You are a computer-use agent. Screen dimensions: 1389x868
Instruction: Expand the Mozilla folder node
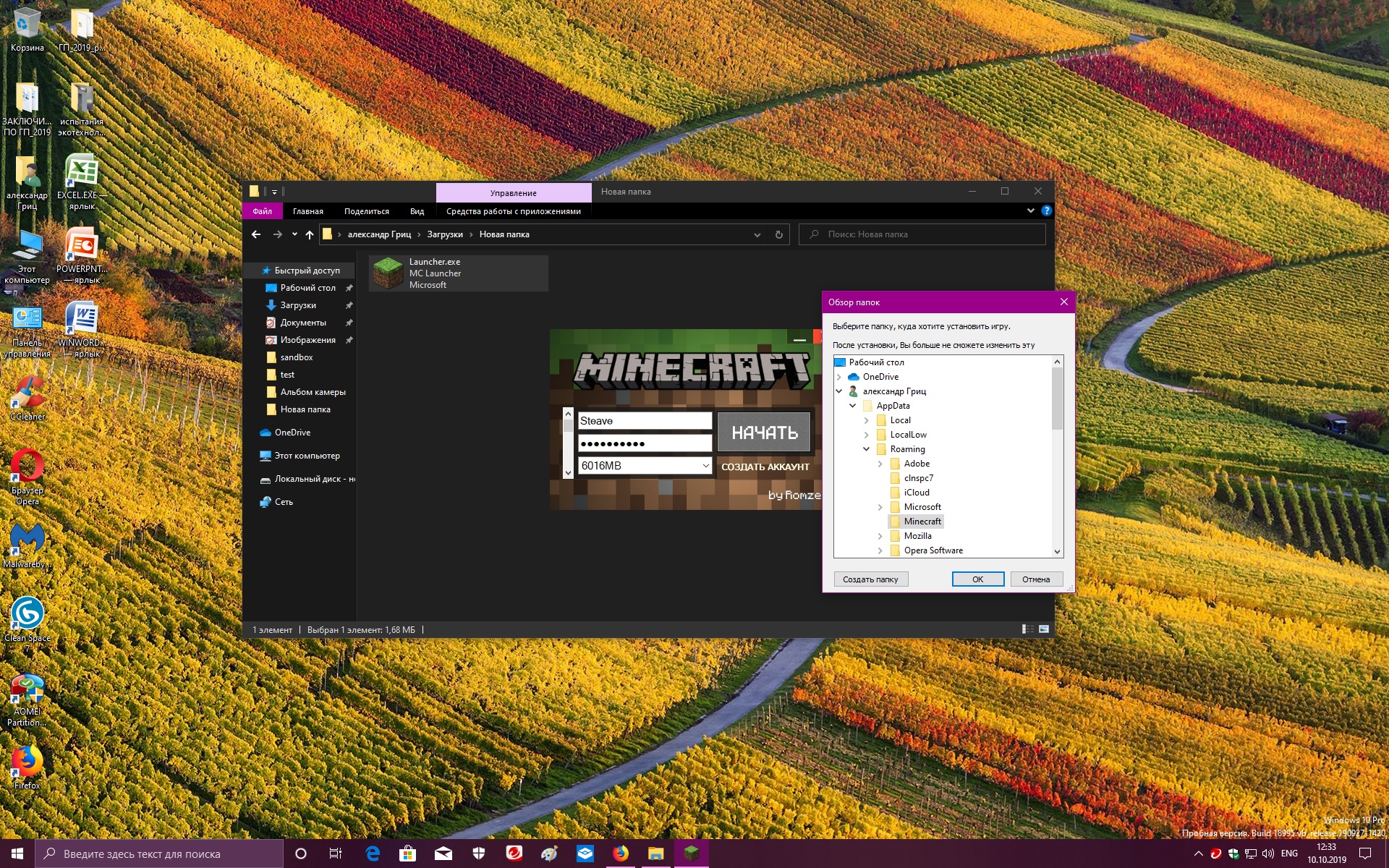(x=880, y=536)
